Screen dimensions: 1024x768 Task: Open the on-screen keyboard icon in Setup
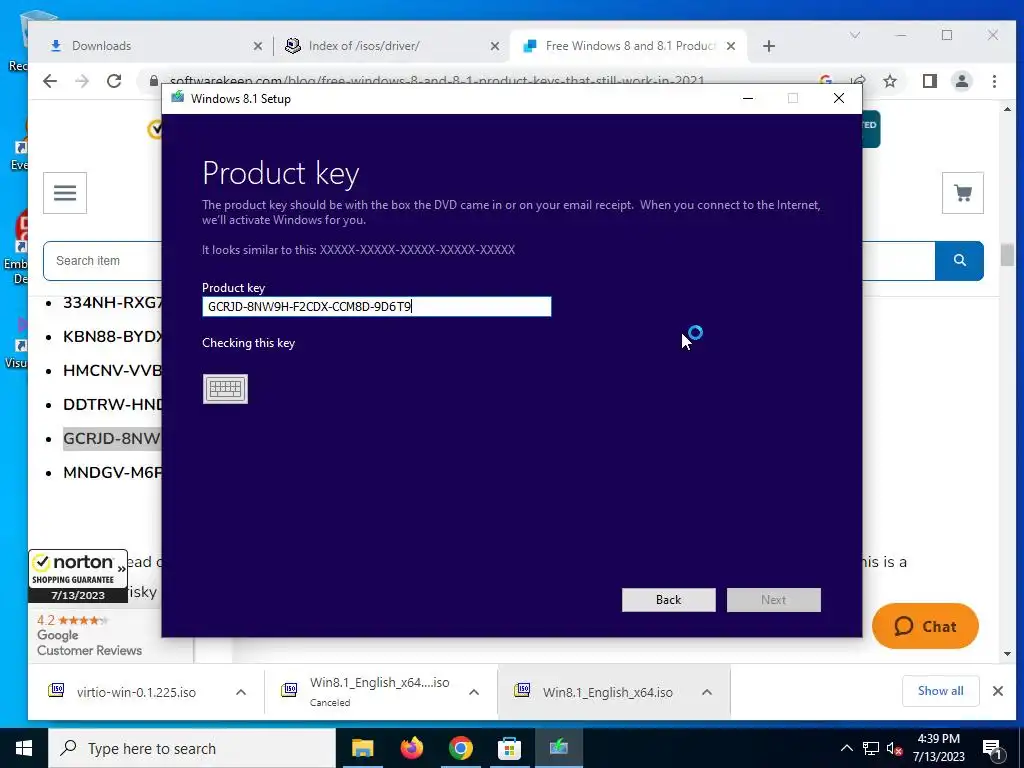pos(225,389)
